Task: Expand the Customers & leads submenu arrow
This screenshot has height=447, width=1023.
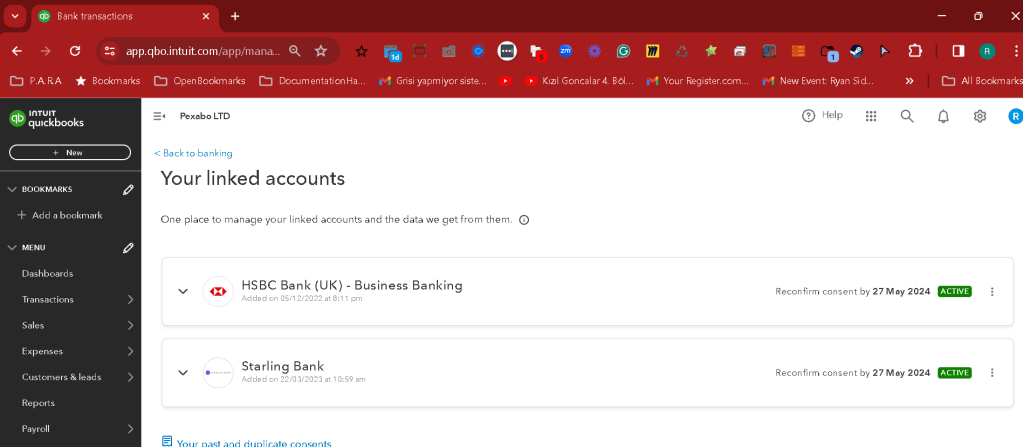Action: [130, 377]
